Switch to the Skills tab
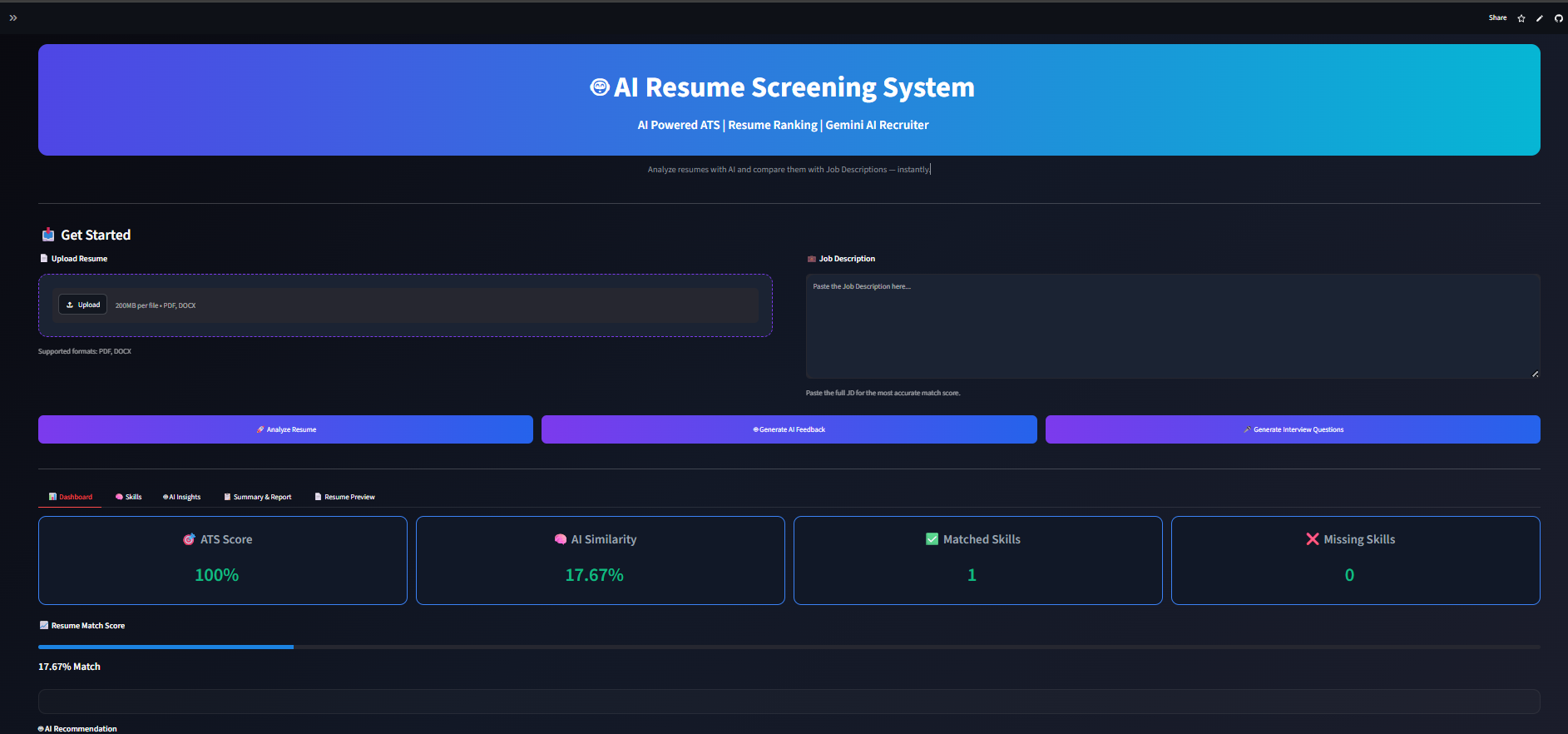The height and width of the screenshot is (734, 1568). tap(129, 497)
